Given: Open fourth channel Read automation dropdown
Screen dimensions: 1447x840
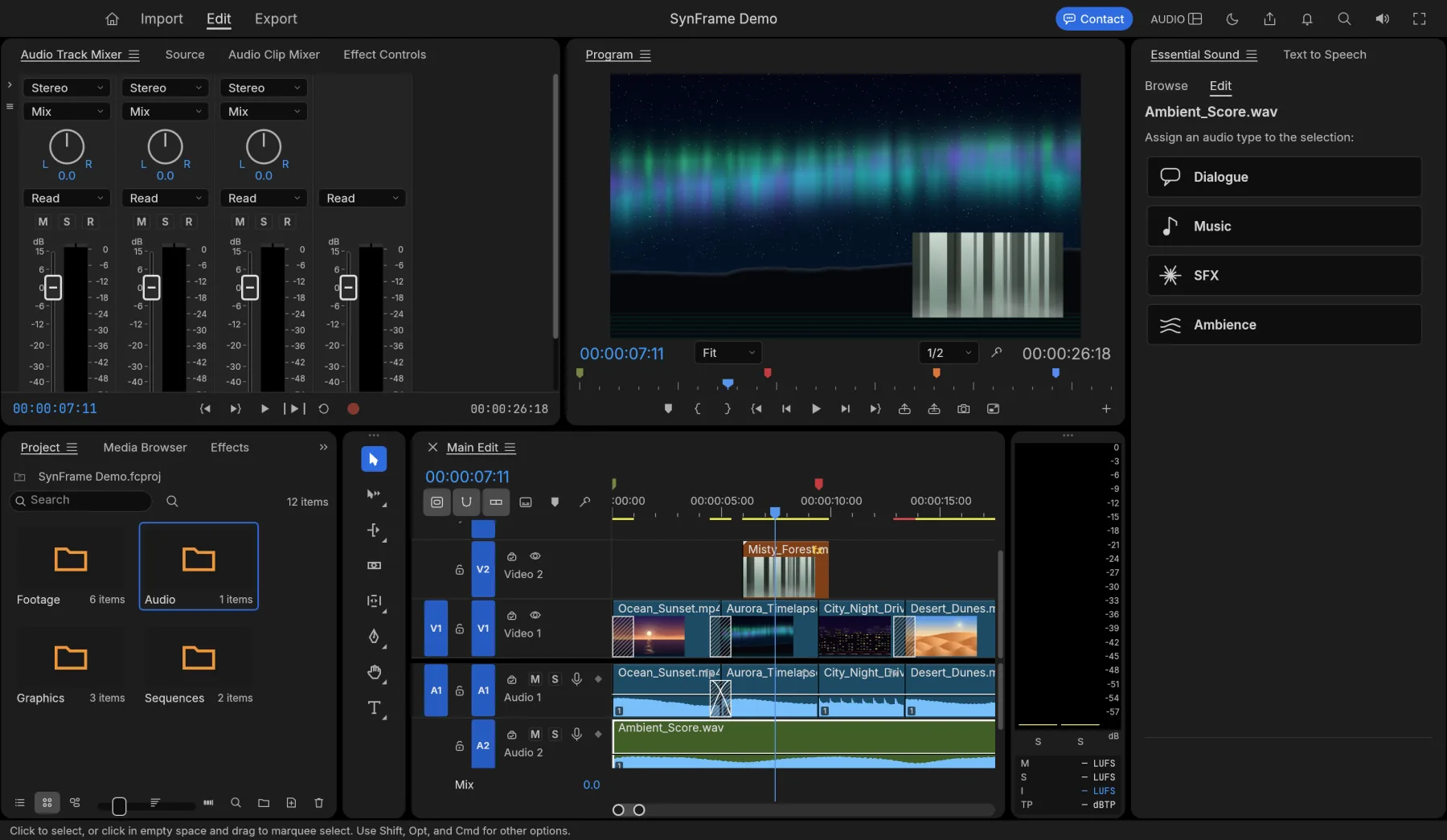Looking at the screenshot, I should point(362,198).
